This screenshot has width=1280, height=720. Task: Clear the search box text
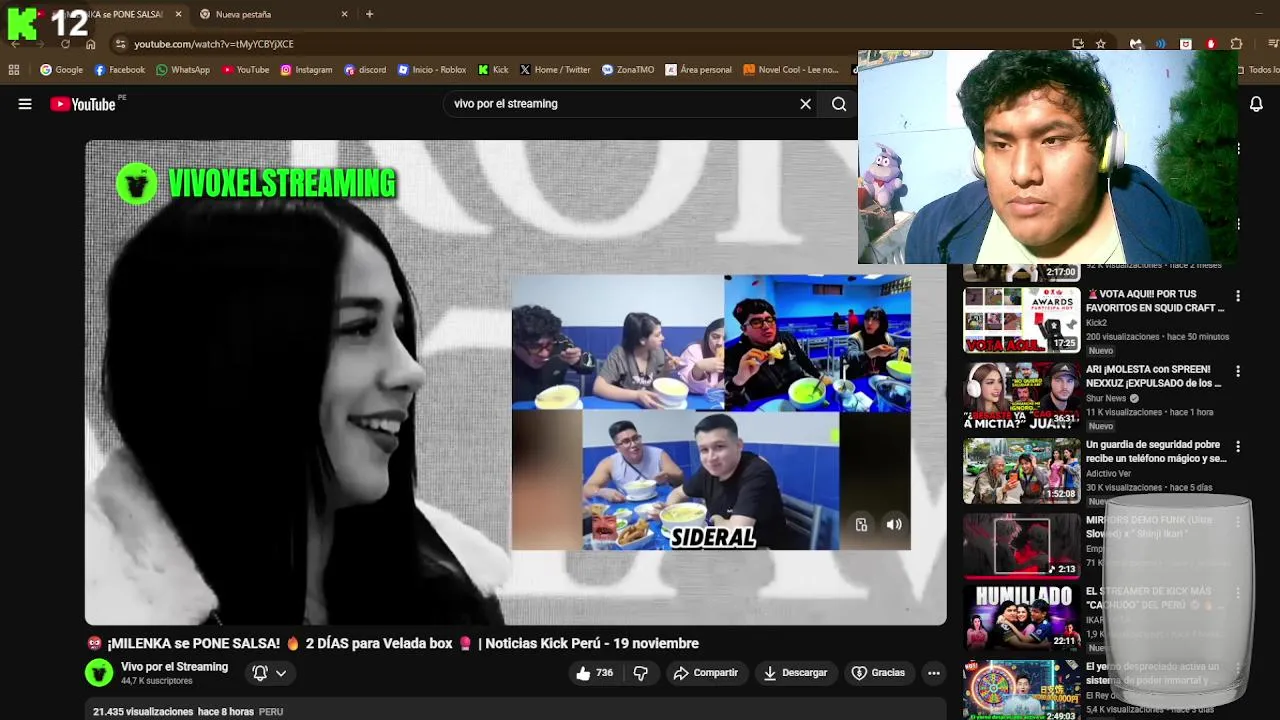[805, 104]
